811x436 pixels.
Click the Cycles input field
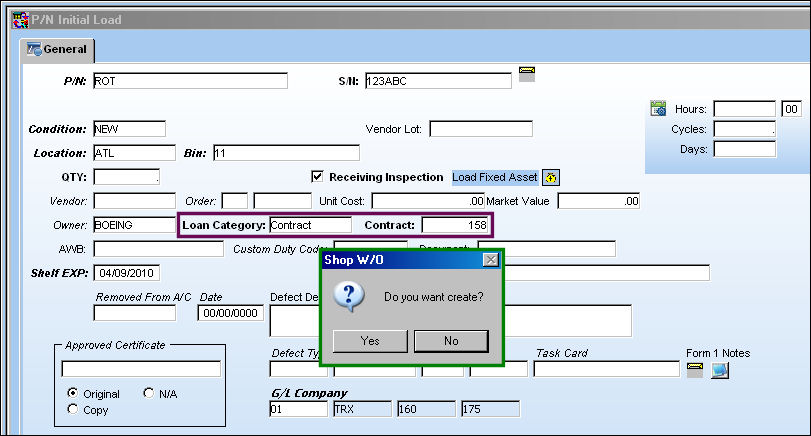tap(745, 129)
